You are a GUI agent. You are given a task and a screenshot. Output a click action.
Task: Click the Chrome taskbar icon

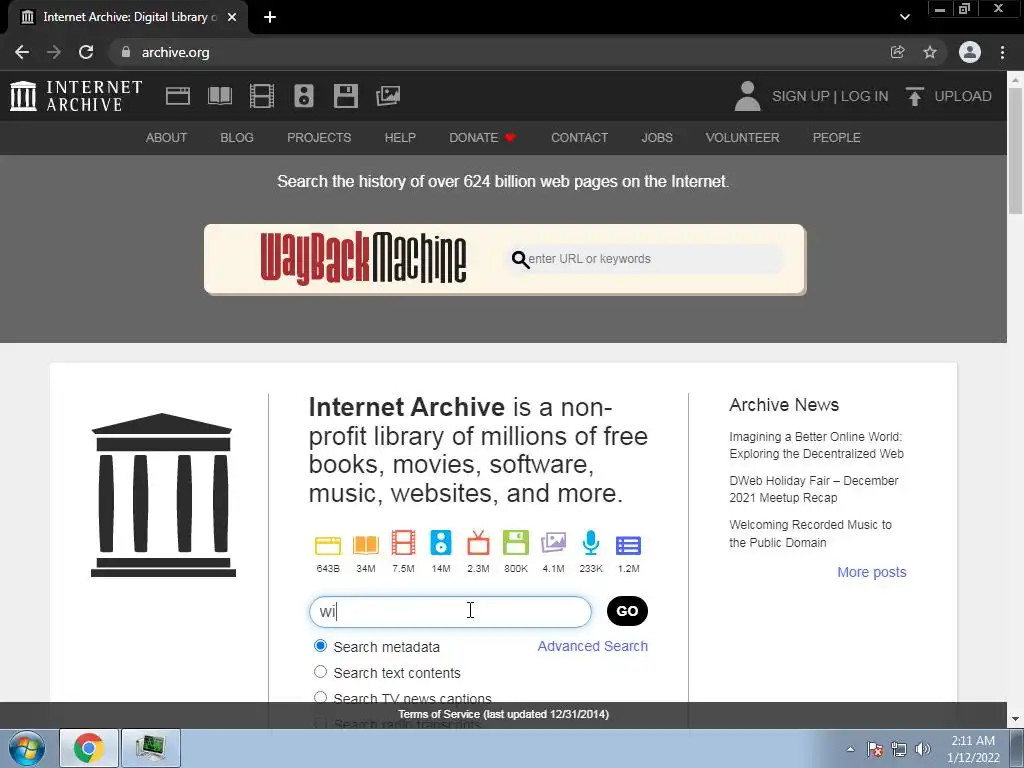click(89, 748)
